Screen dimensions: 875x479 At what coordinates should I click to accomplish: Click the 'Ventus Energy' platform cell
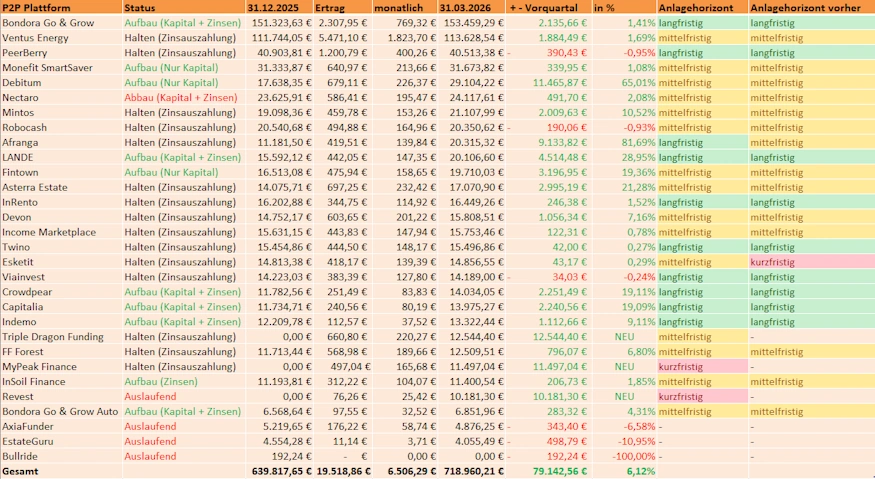click(61, 38)
